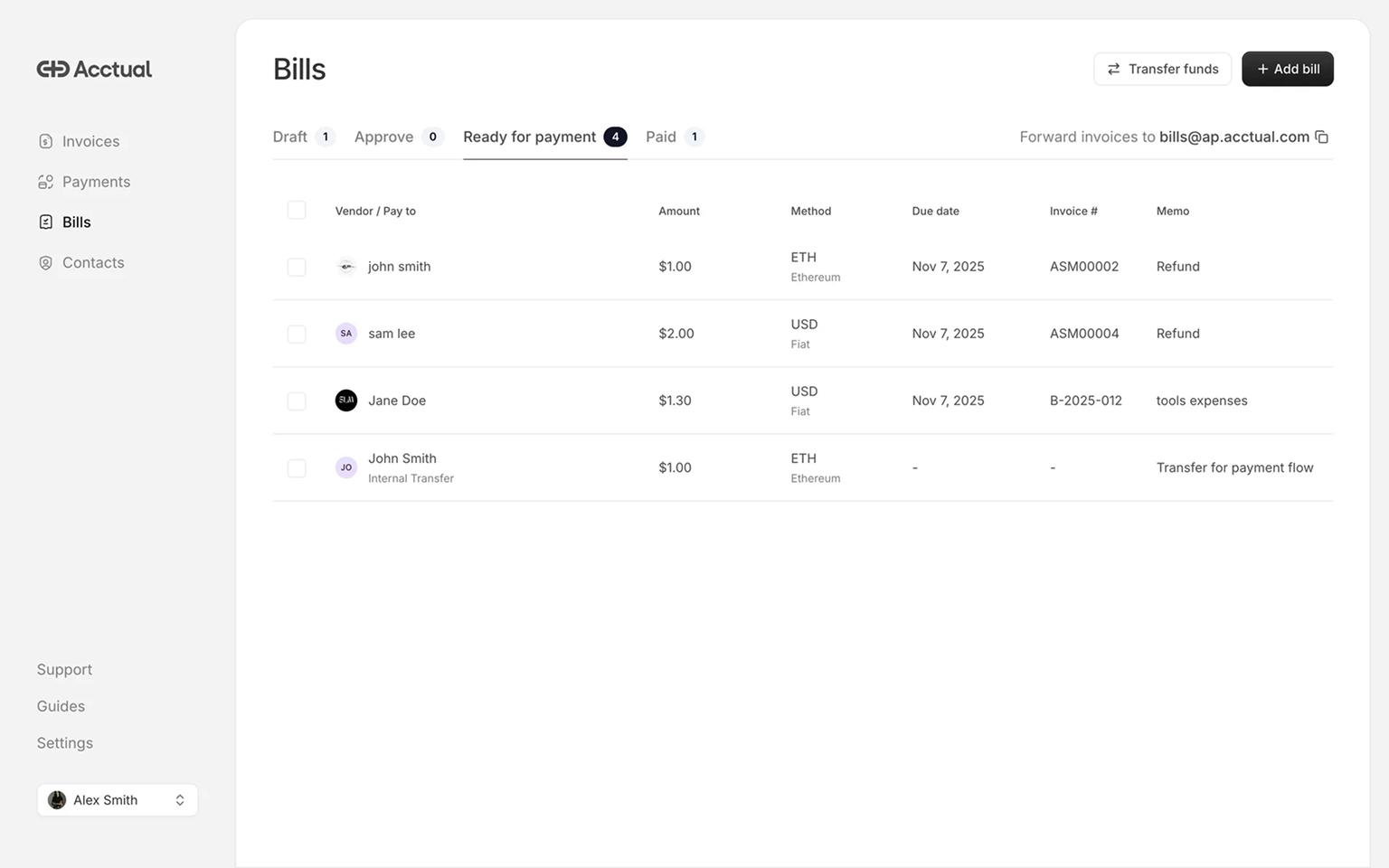Open the Settings link in sidebar
Screen dimensions: 1389x868
pyautogui.click(x=65, y=743)
